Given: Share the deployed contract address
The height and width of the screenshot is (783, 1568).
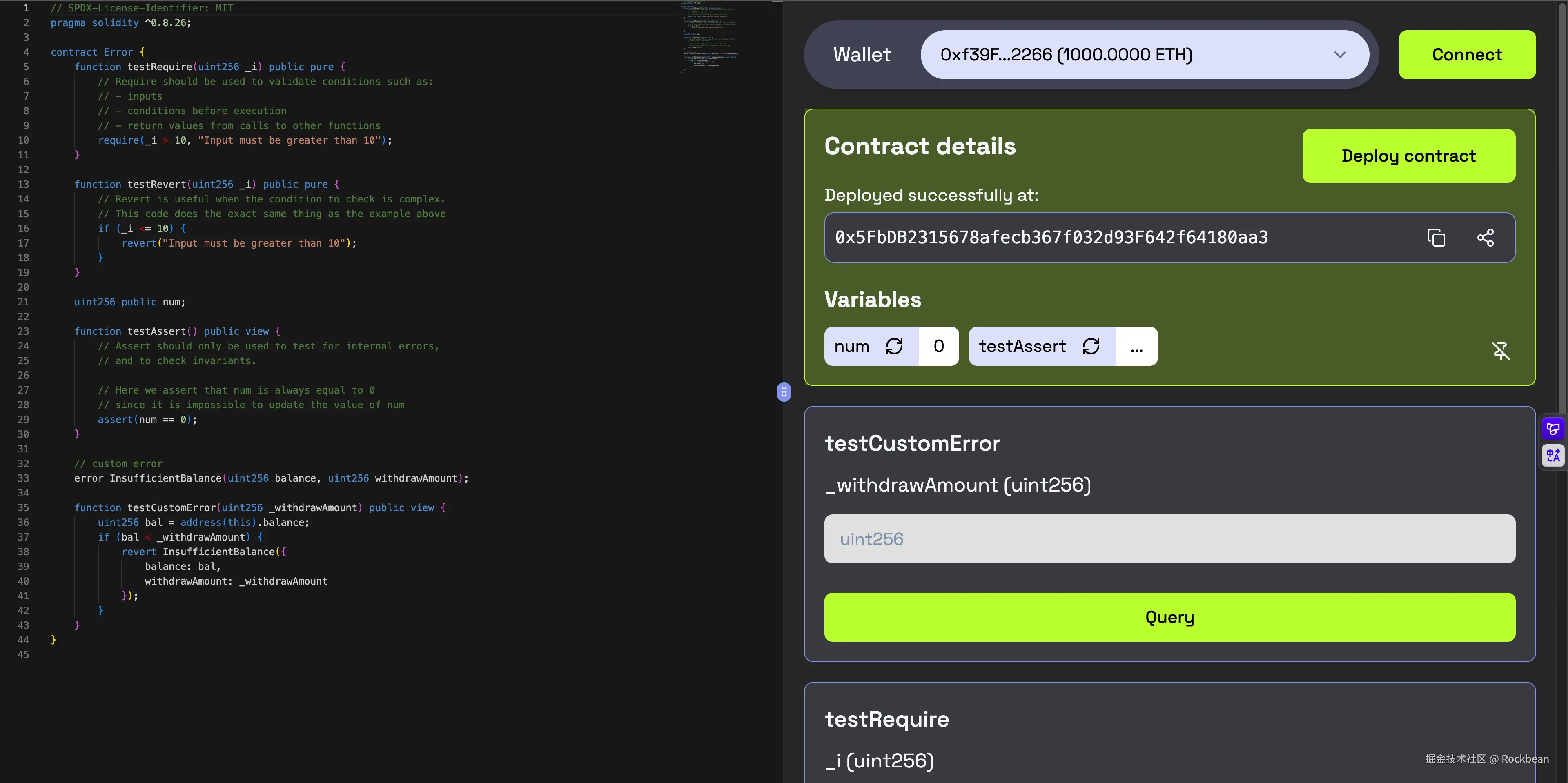Looking at the screenshot, I should 1485,237.
